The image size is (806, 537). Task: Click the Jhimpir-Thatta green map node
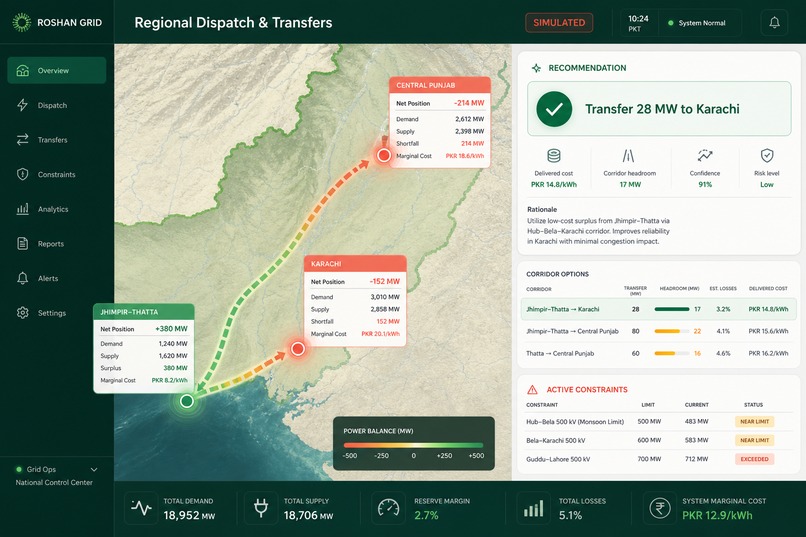187,401
